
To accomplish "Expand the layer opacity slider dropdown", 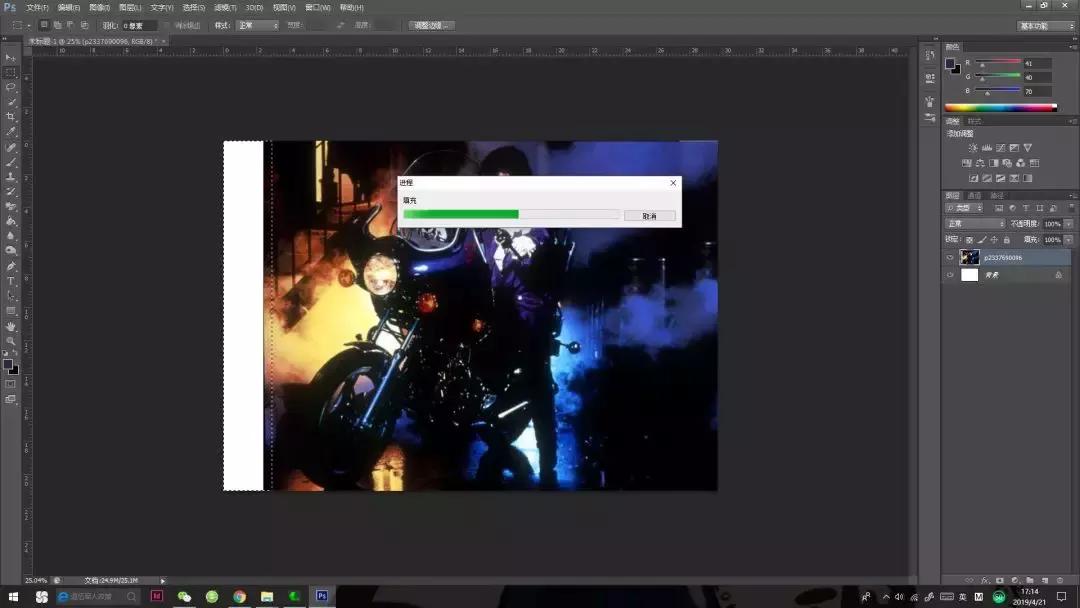I will tap(1068, 224).
